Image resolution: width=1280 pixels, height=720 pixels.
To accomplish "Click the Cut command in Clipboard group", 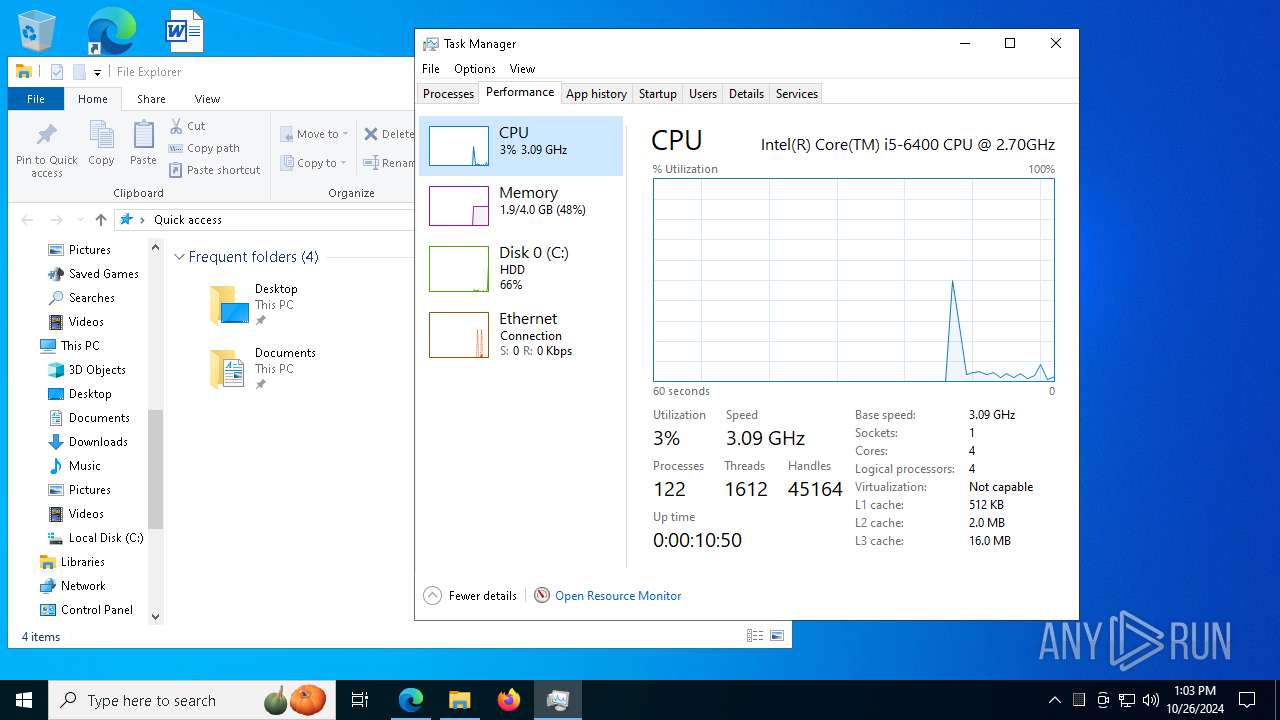I will pyautogui.click(x=187, y=126).
